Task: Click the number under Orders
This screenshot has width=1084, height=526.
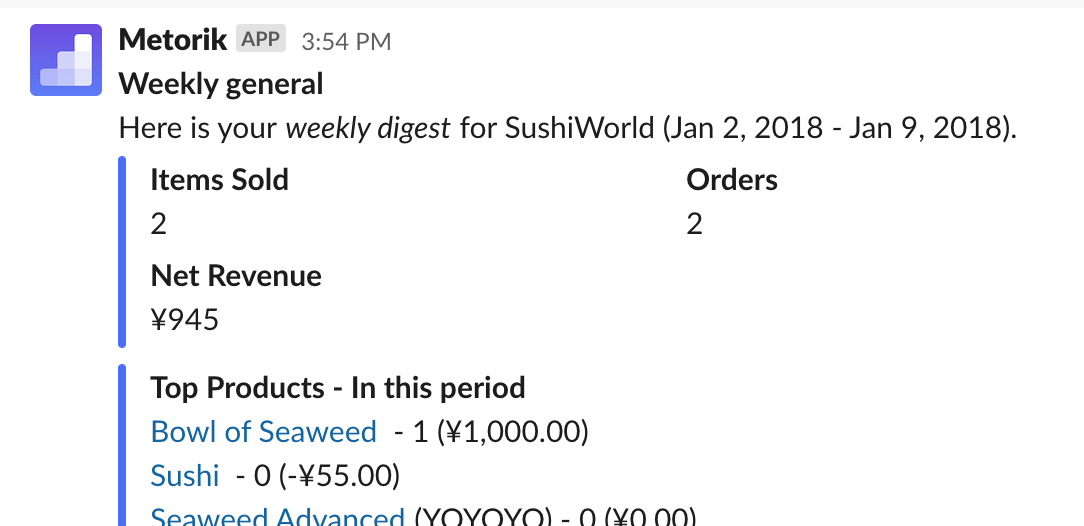Action: pos(694,224)
